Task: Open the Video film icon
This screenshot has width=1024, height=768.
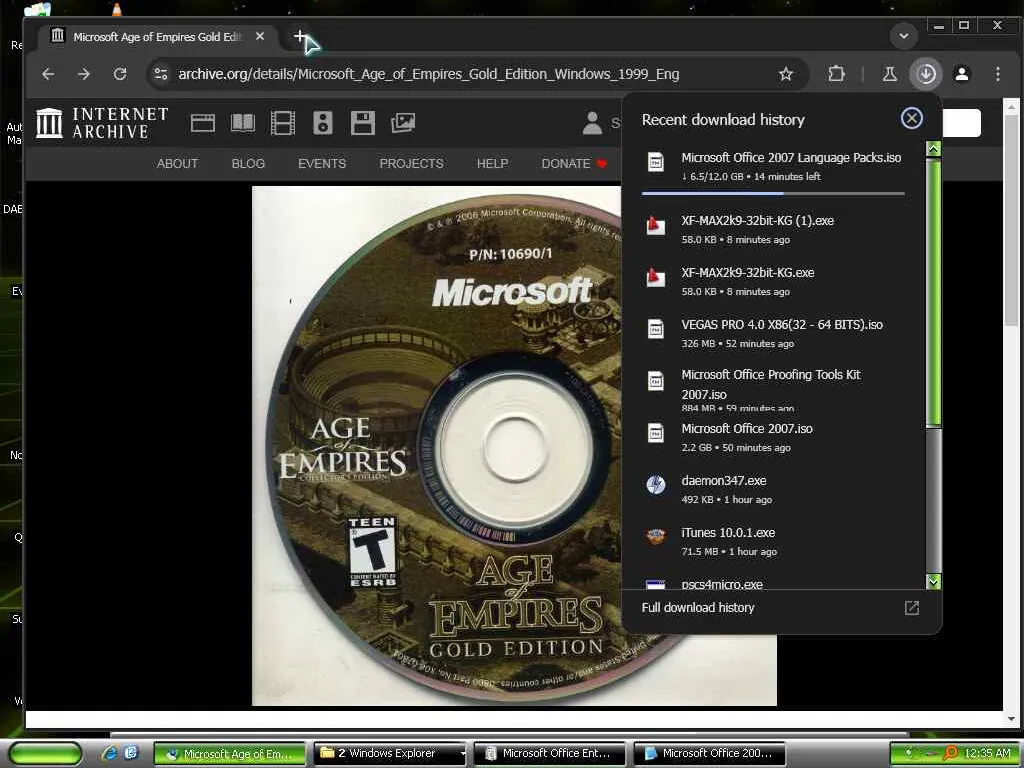Action: pos(283,123)
